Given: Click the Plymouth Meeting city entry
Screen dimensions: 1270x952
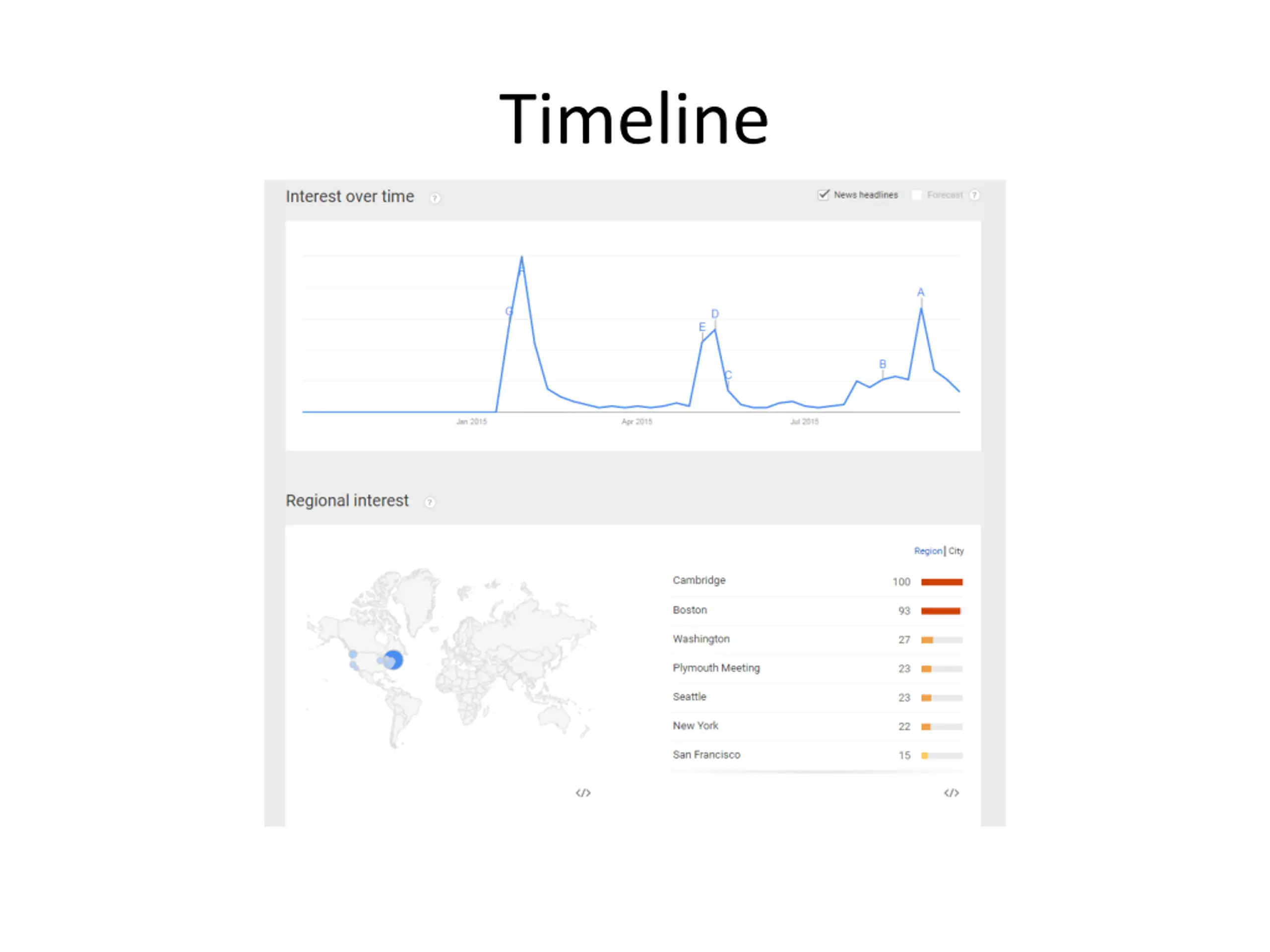Looking at the screenshot, I should pyautogui.click(x=716, y=668).
